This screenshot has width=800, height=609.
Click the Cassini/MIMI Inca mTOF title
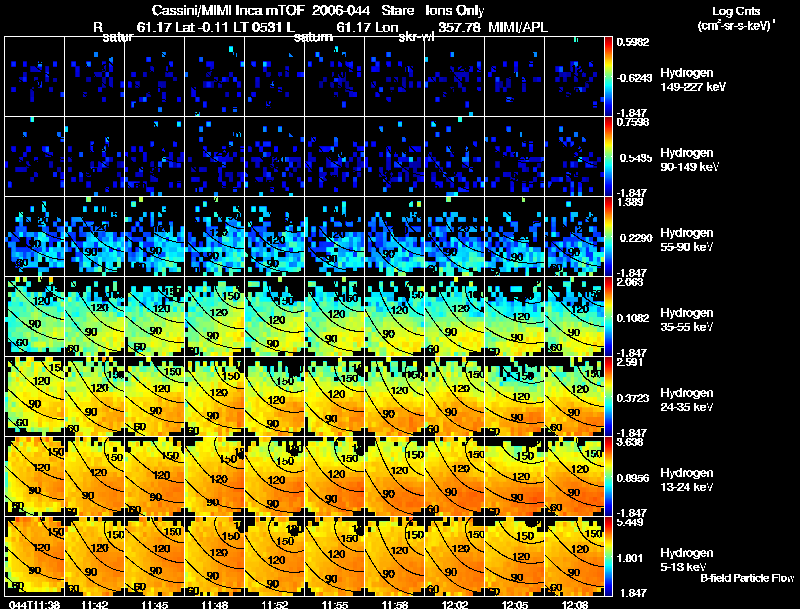pyautogui.click(x=228, y=10)
